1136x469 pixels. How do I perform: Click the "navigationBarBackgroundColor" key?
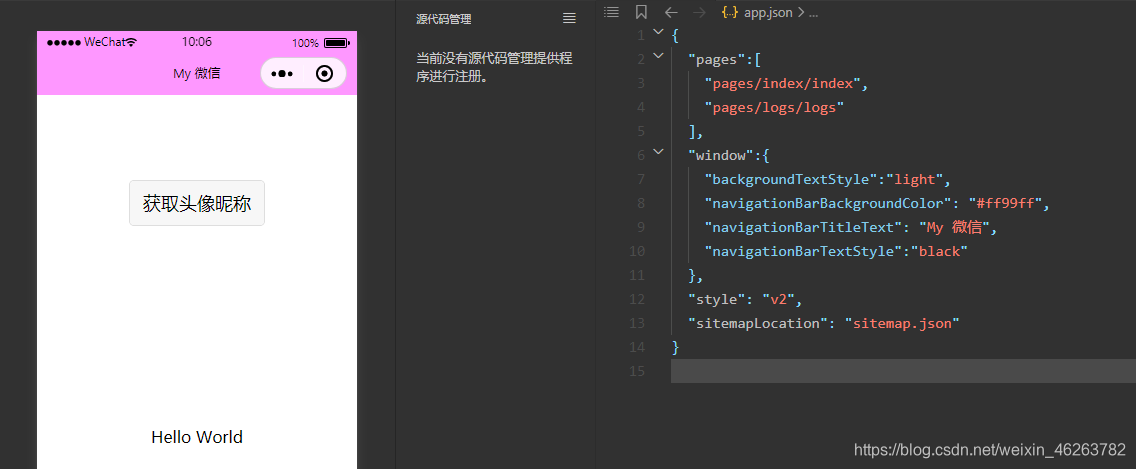point(827,203)
